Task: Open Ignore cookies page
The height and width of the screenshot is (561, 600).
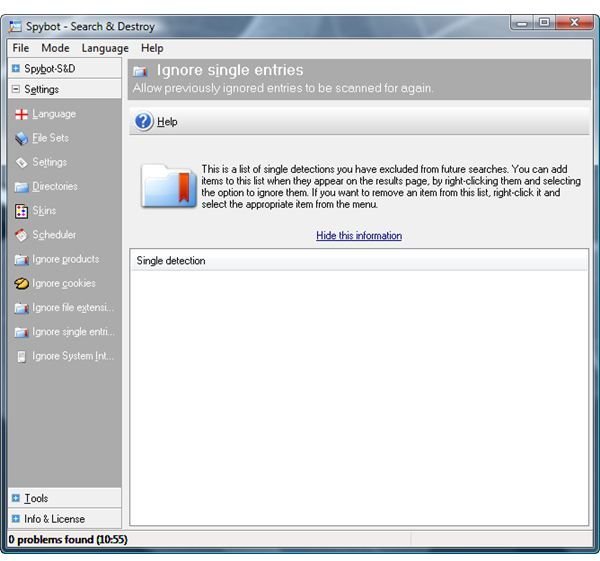Action: (x=64, y=284)
